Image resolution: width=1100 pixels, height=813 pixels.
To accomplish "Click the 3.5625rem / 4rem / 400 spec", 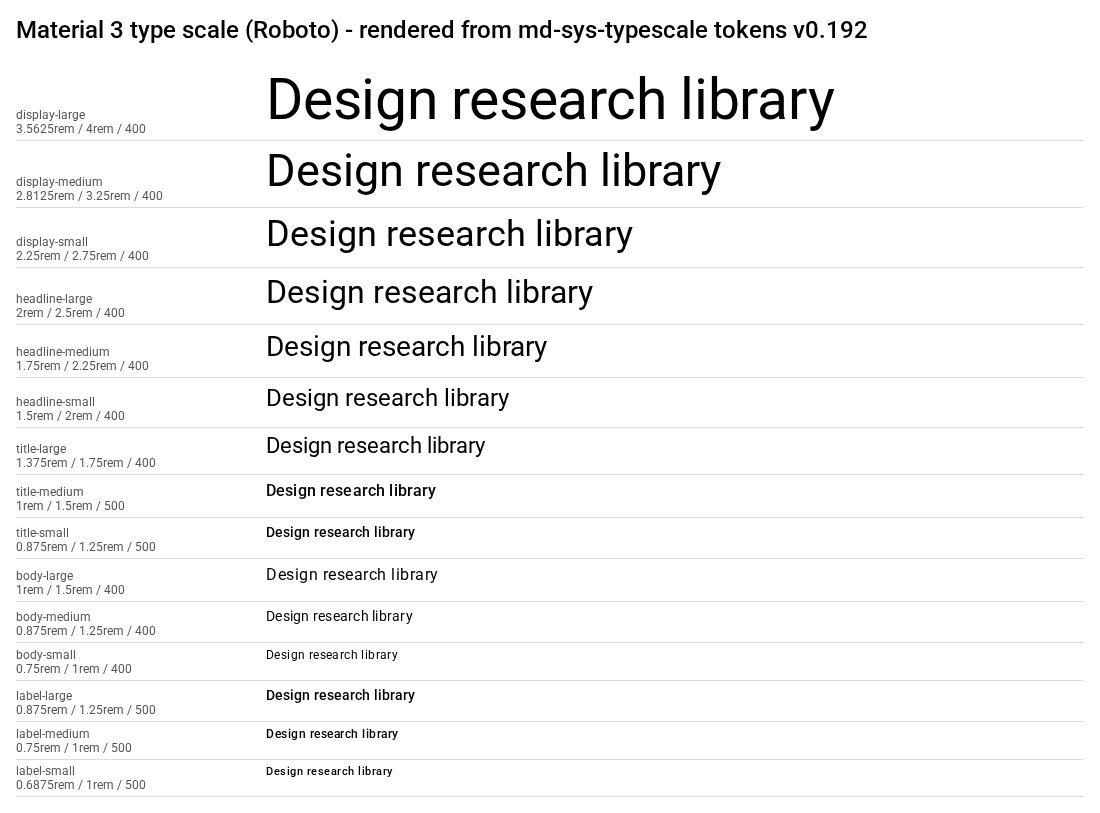I will tap(81, 128).
